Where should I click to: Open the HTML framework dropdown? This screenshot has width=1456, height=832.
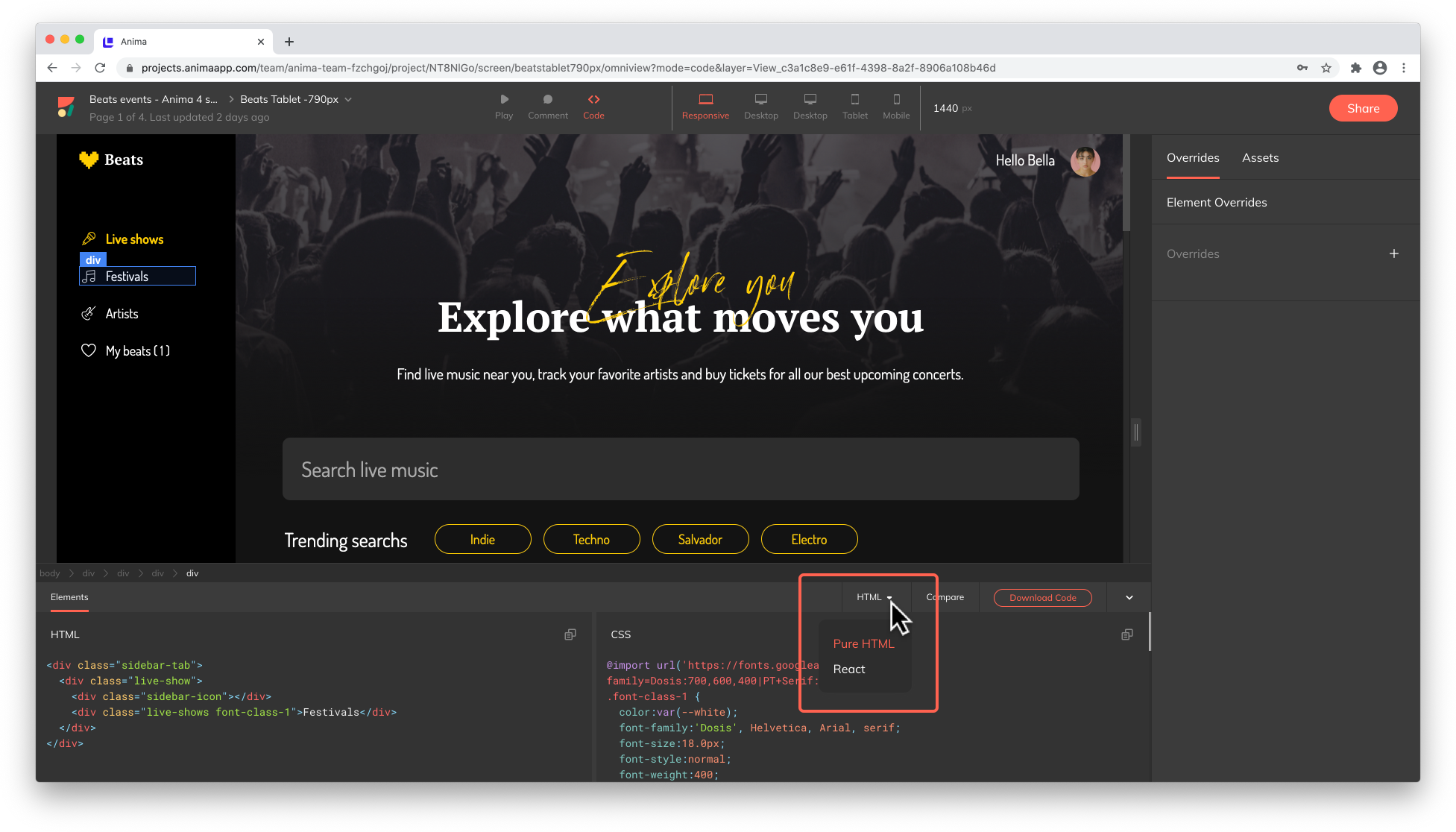coord(874,597)
